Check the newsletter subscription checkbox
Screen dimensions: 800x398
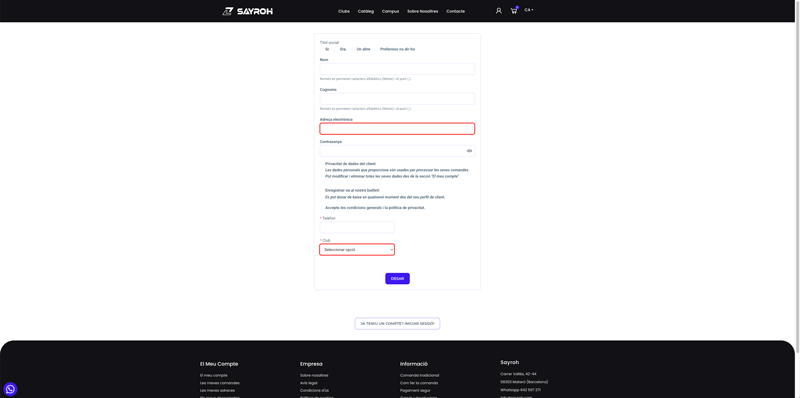click(x=322, y=190)
